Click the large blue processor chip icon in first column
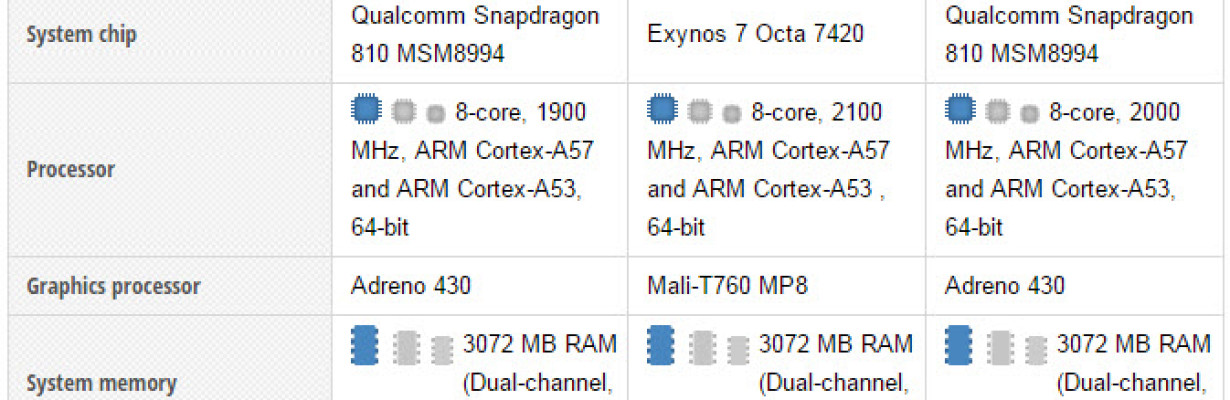The image size is (1230, 400). pos(366,108)
